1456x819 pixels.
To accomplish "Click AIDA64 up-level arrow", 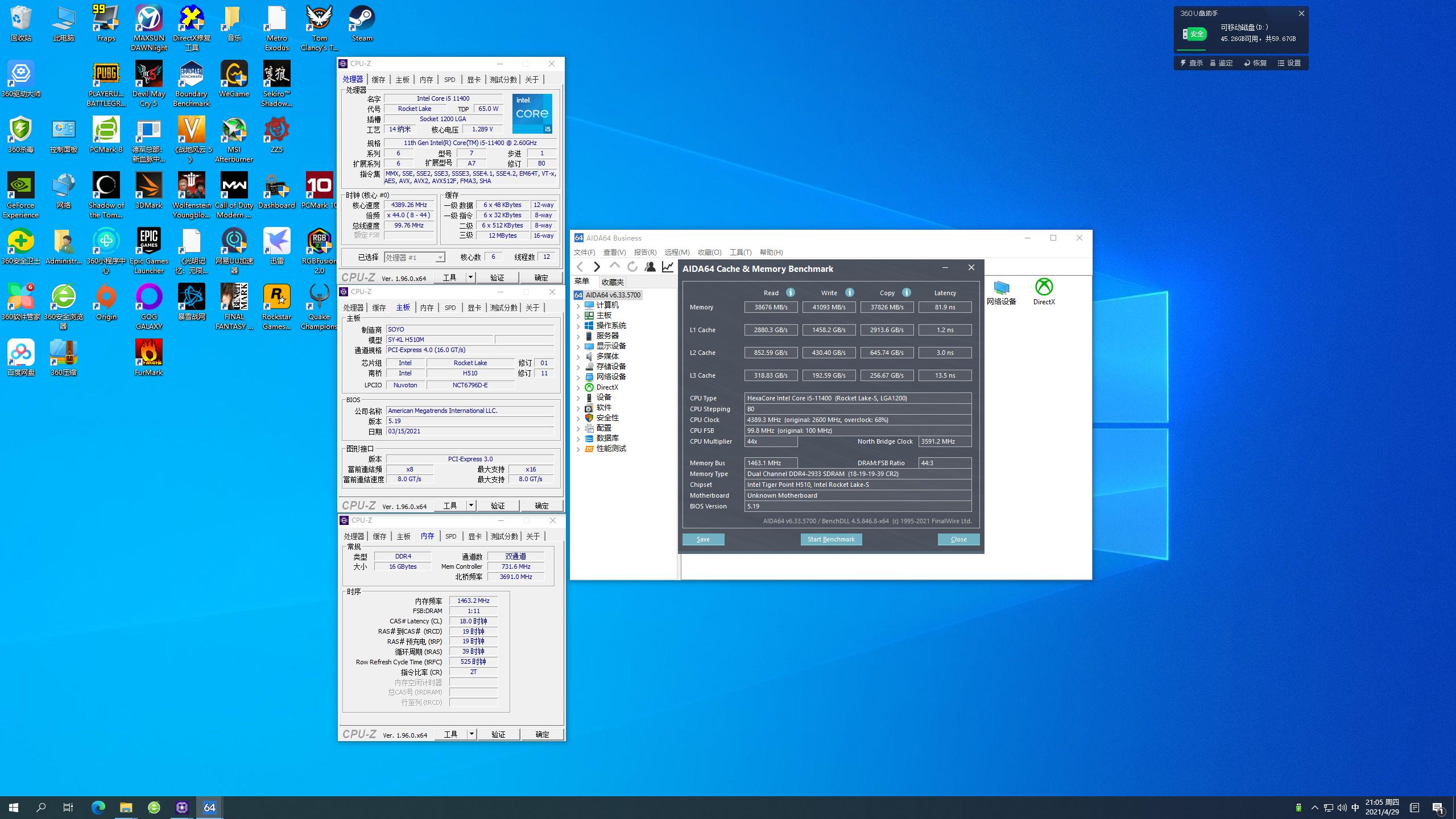I will coord(614,267).
